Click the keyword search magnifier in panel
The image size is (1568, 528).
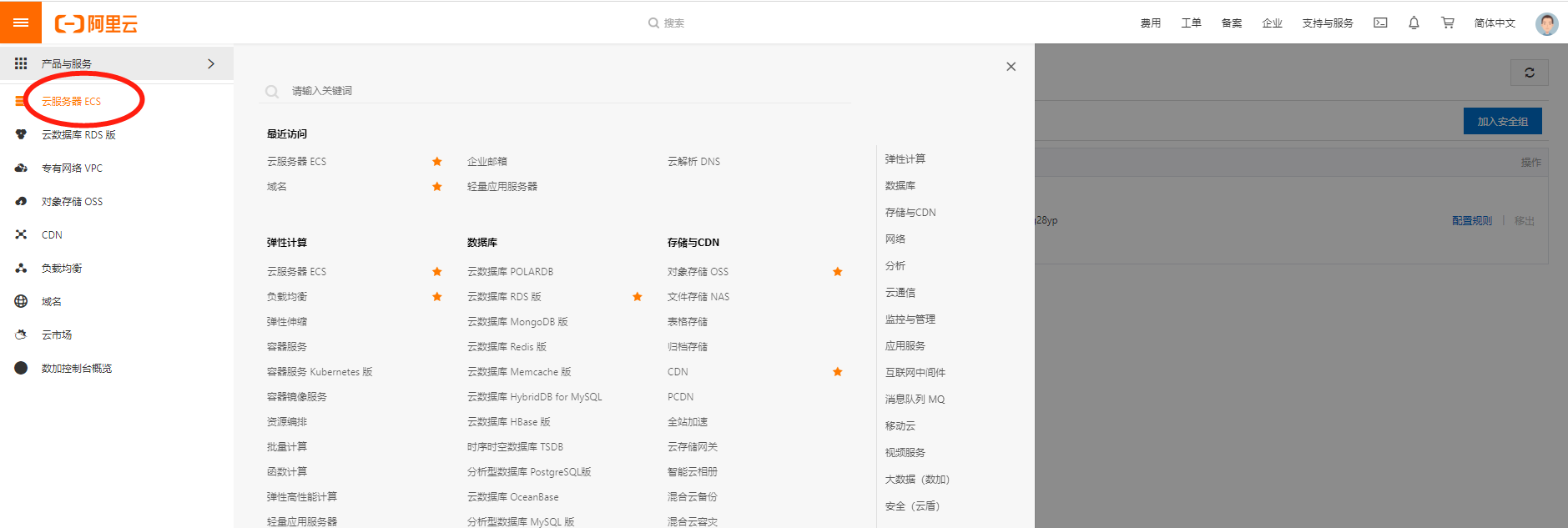pos(272,92)
